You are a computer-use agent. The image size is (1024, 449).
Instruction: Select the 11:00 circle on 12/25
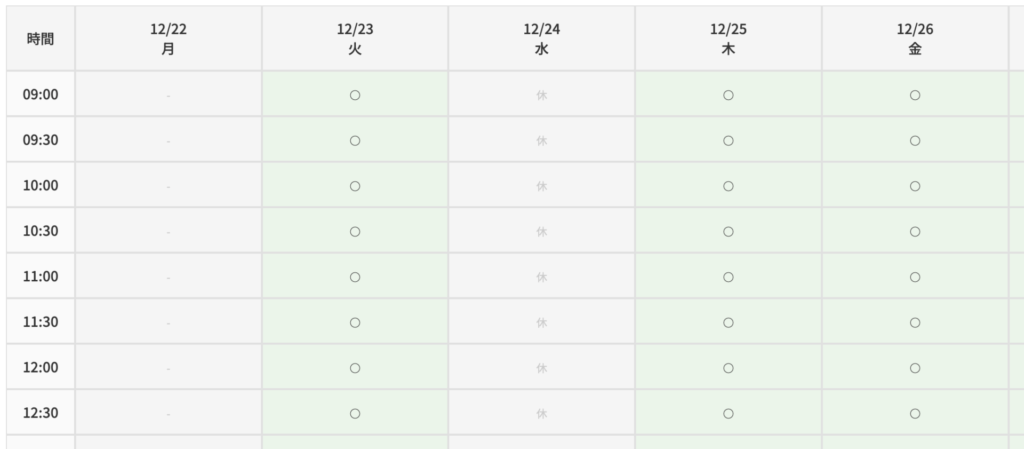coord(728,277)
